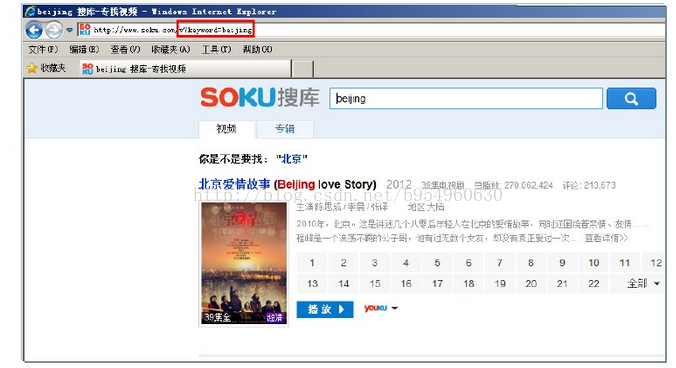Select episode 14

point(344,284)
